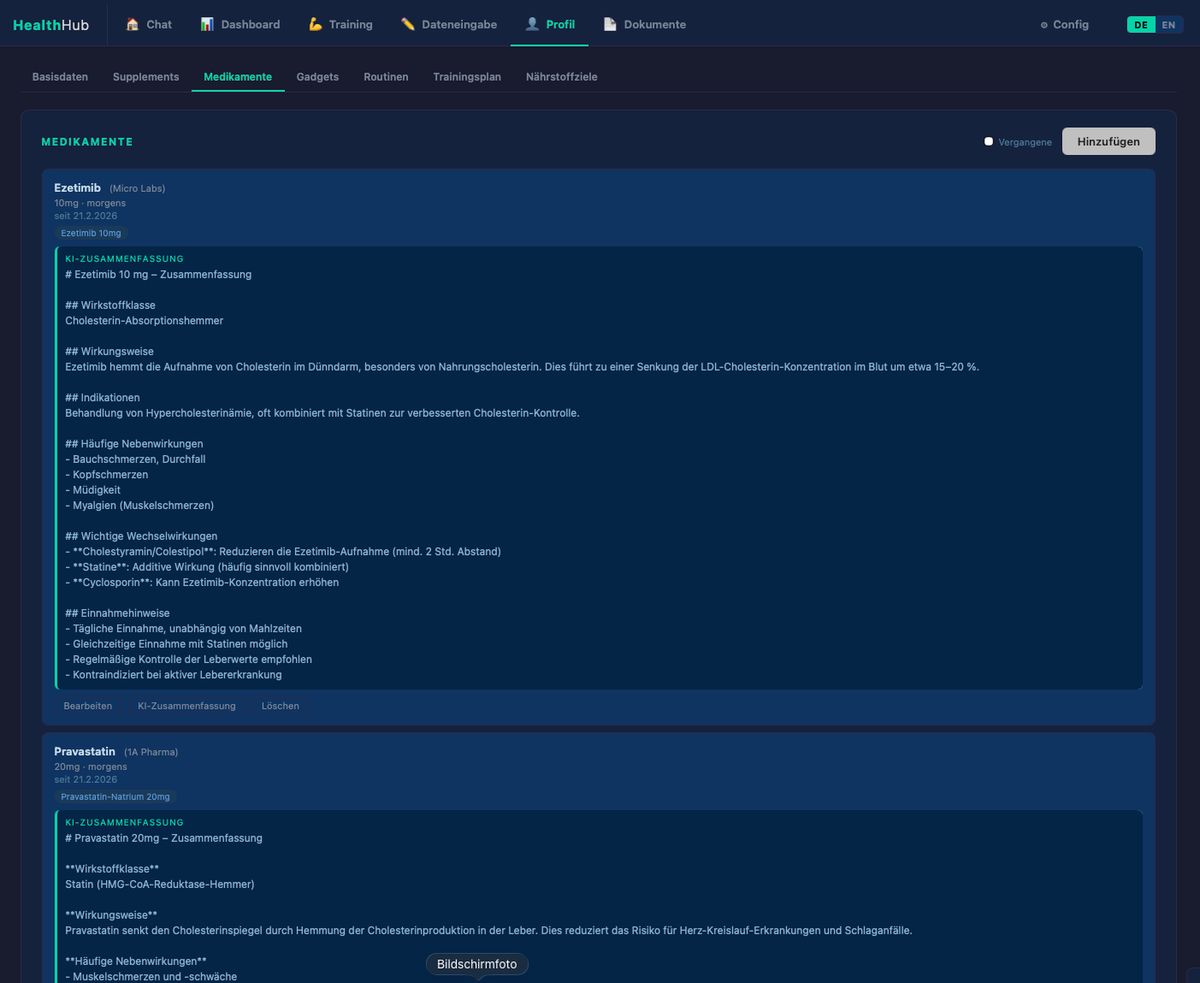Switch language to EN
This screenshot has height=983, width=1200.
[1168, 25]
